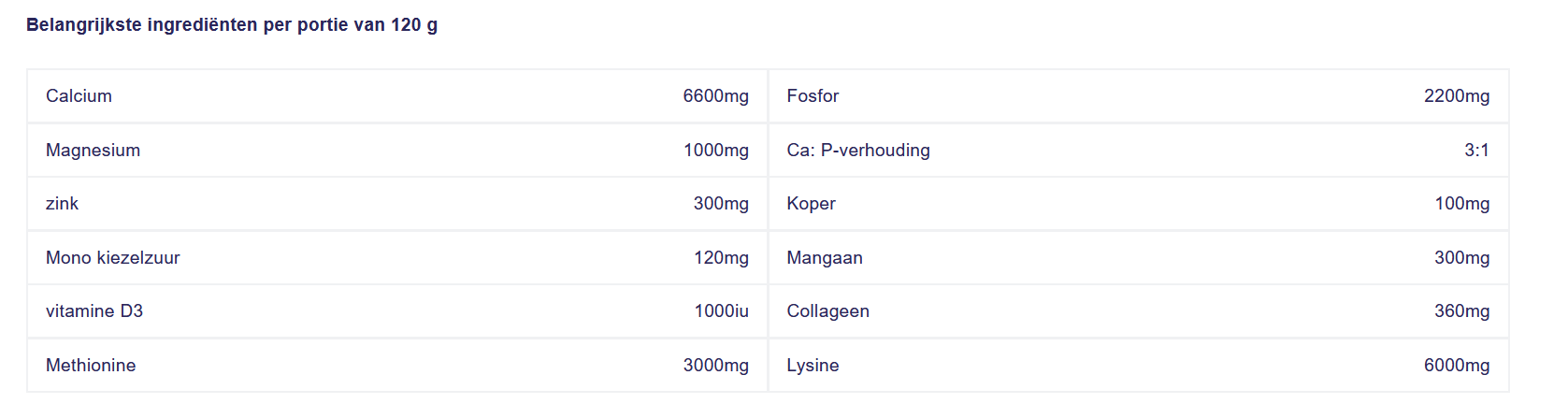This screenshot has height=404, width=1568.
Task: Select the 100mg Koper value
Action: tap(1462, 204)
